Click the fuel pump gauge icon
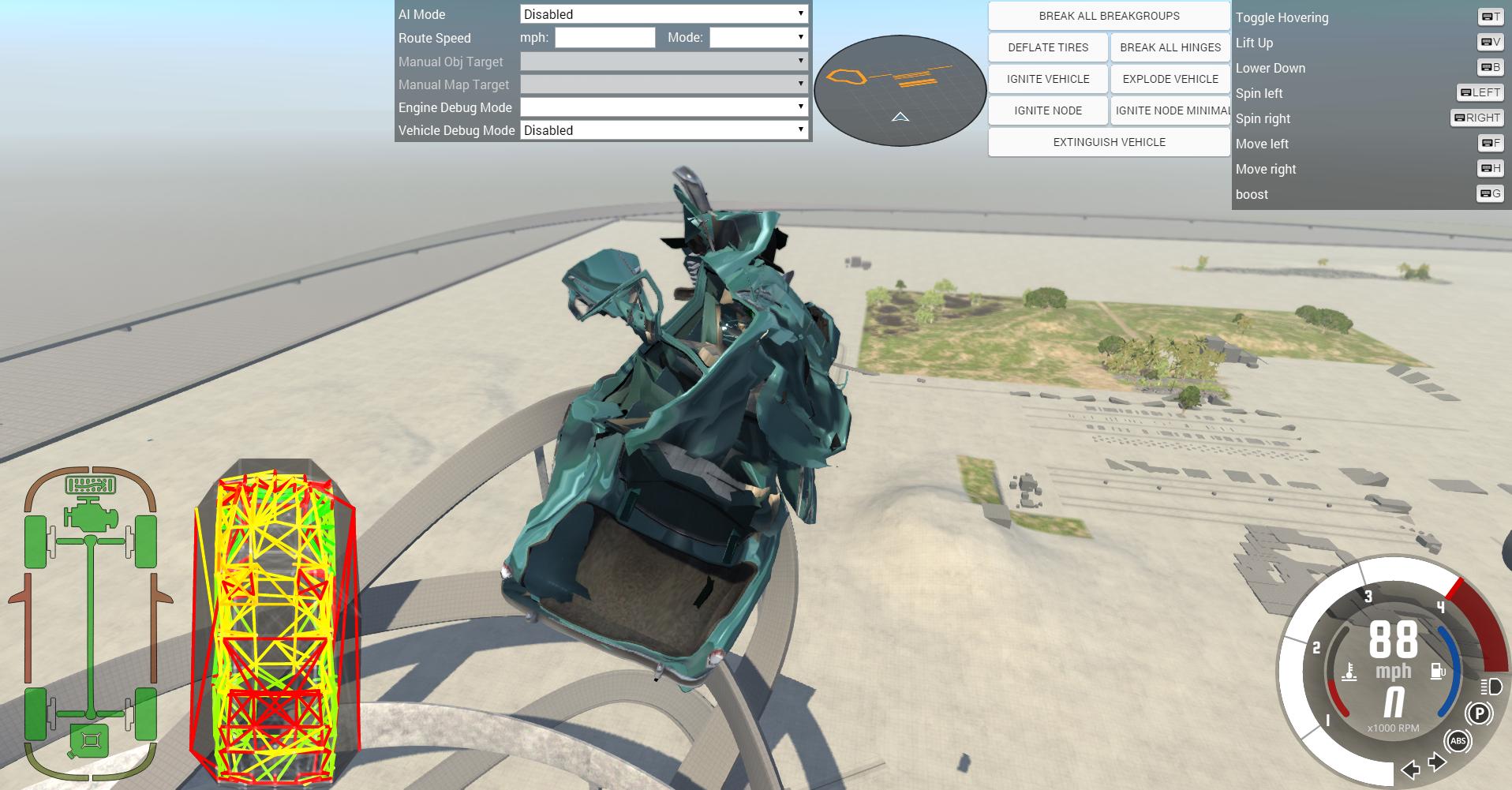This screenshot has width=1512, height=790. [1438, 671]
